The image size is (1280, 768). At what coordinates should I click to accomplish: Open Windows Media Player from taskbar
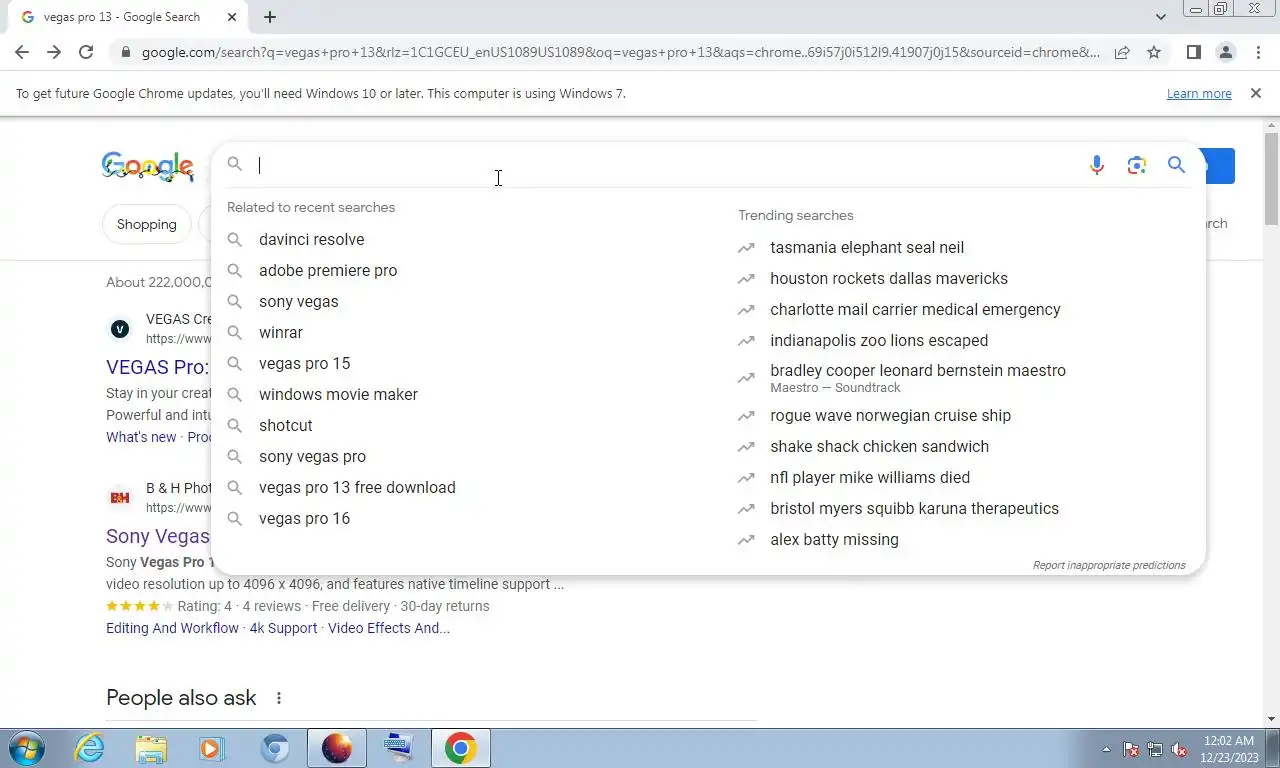(212, 748)
